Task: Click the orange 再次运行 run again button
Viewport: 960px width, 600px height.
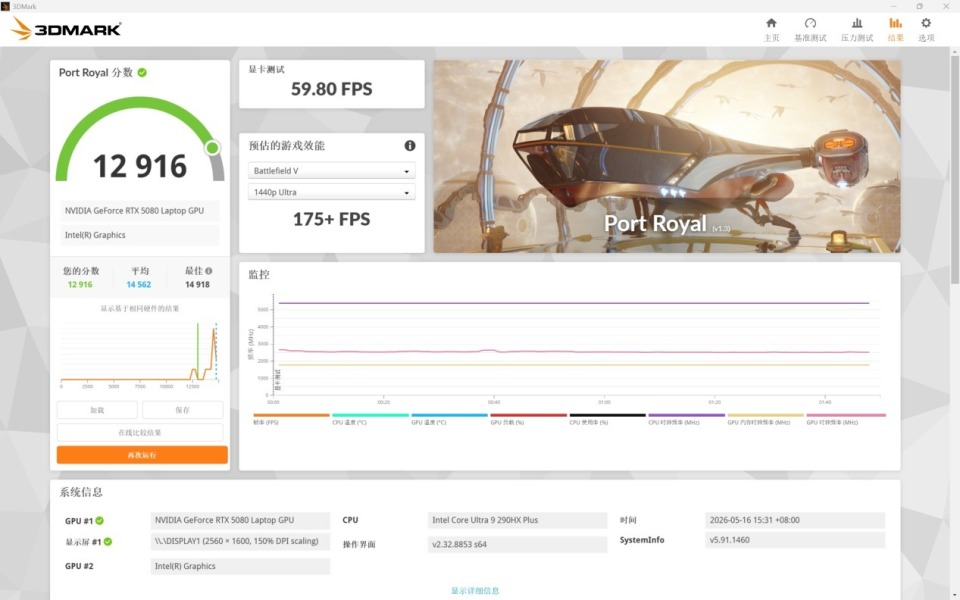Action: click(142, 455)
